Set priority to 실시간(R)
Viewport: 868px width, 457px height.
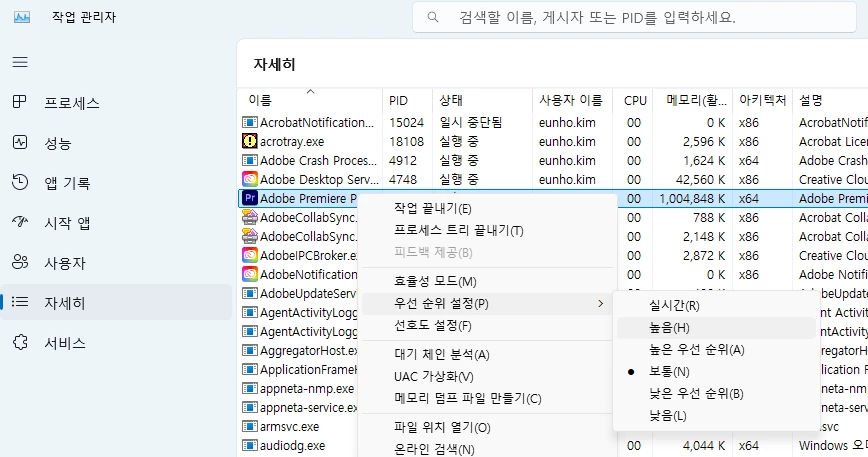(x=716, y=305)
